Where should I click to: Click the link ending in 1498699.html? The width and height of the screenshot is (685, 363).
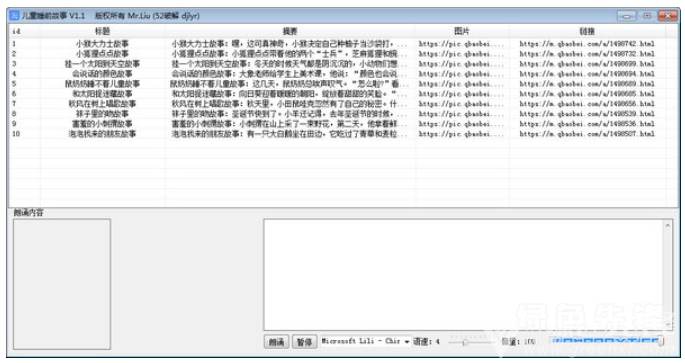(x=587, y=64)
